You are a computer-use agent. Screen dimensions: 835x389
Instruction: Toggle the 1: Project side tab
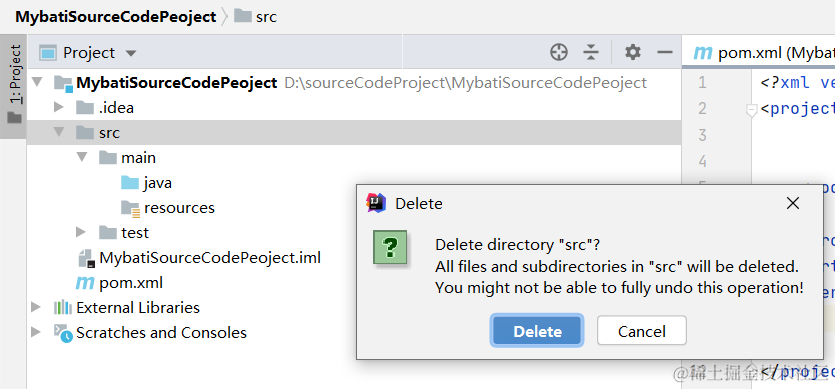point(14,85)
